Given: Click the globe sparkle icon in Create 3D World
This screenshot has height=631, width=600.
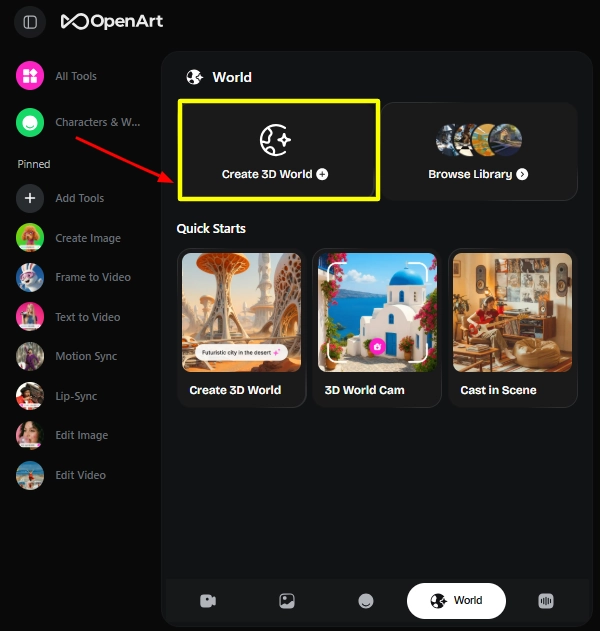Looking at the screenshot, I should point(275,140).
